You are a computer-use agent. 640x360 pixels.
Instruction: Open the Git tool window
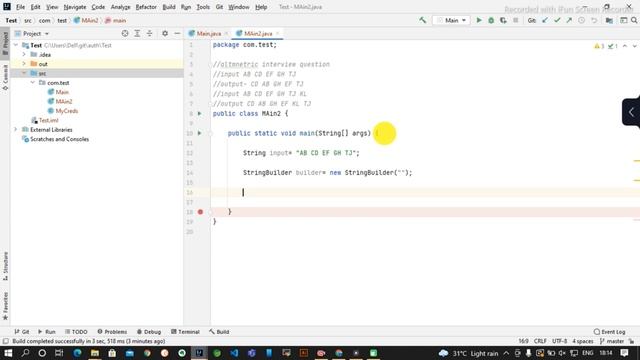(21, 332)
